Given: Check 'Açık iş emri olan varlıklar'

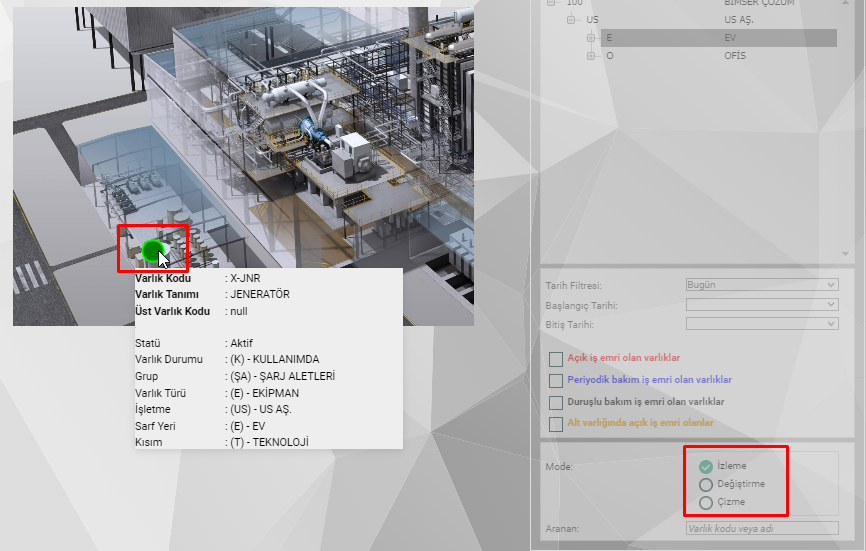Looking at the screenshot, I should [x=556, y=359].
